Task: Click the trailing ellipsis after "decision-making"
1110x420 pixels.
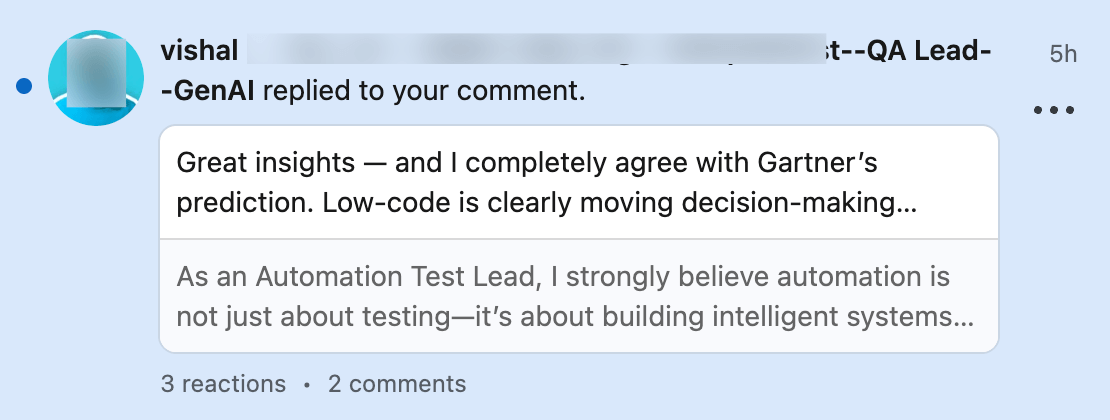Action: (907, 205)
